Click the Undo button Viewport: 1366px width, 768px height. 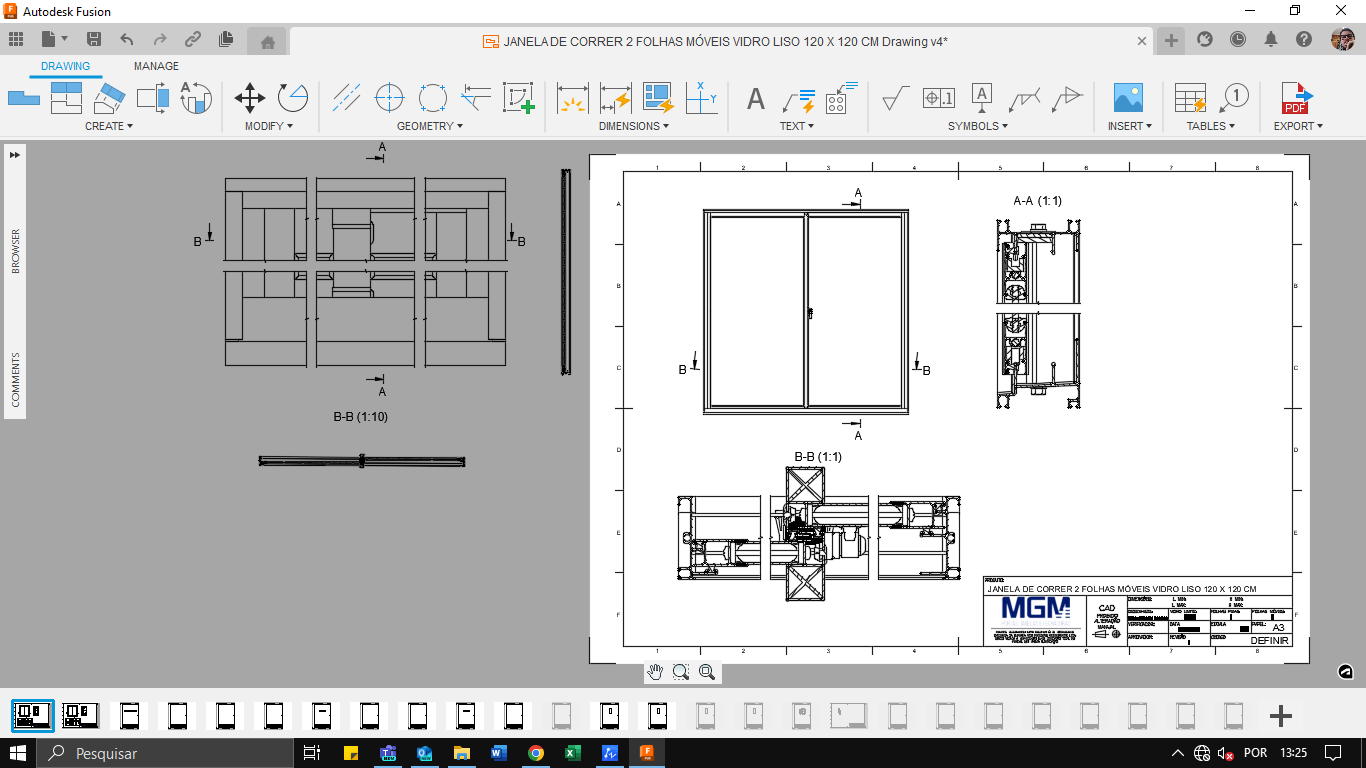click(x=126, y=38)
